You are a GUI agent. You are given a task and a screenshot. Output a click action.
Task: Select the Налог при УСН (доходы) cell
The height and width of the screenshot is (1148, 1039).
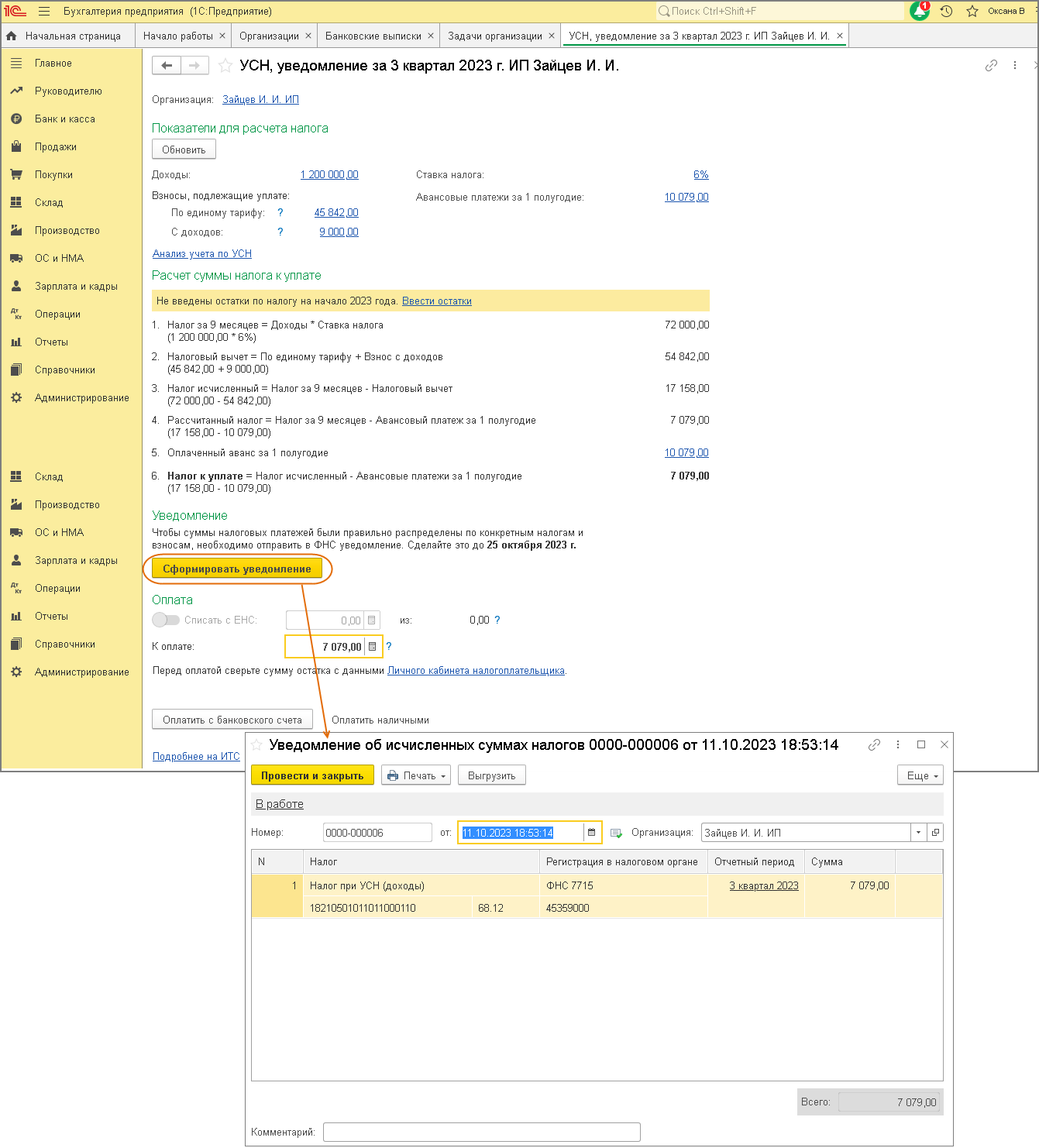421,885
